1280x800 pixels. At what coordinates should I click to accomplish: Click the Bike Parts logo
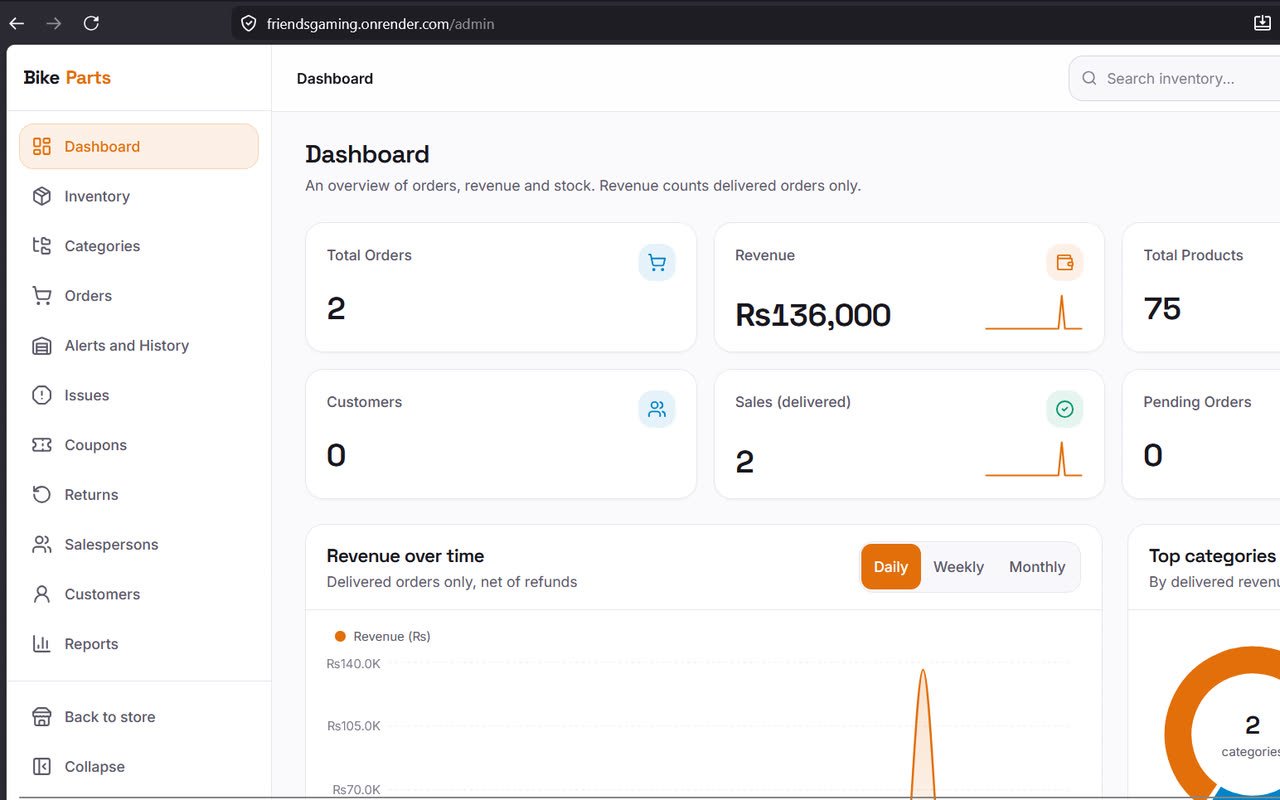(67, 78)
